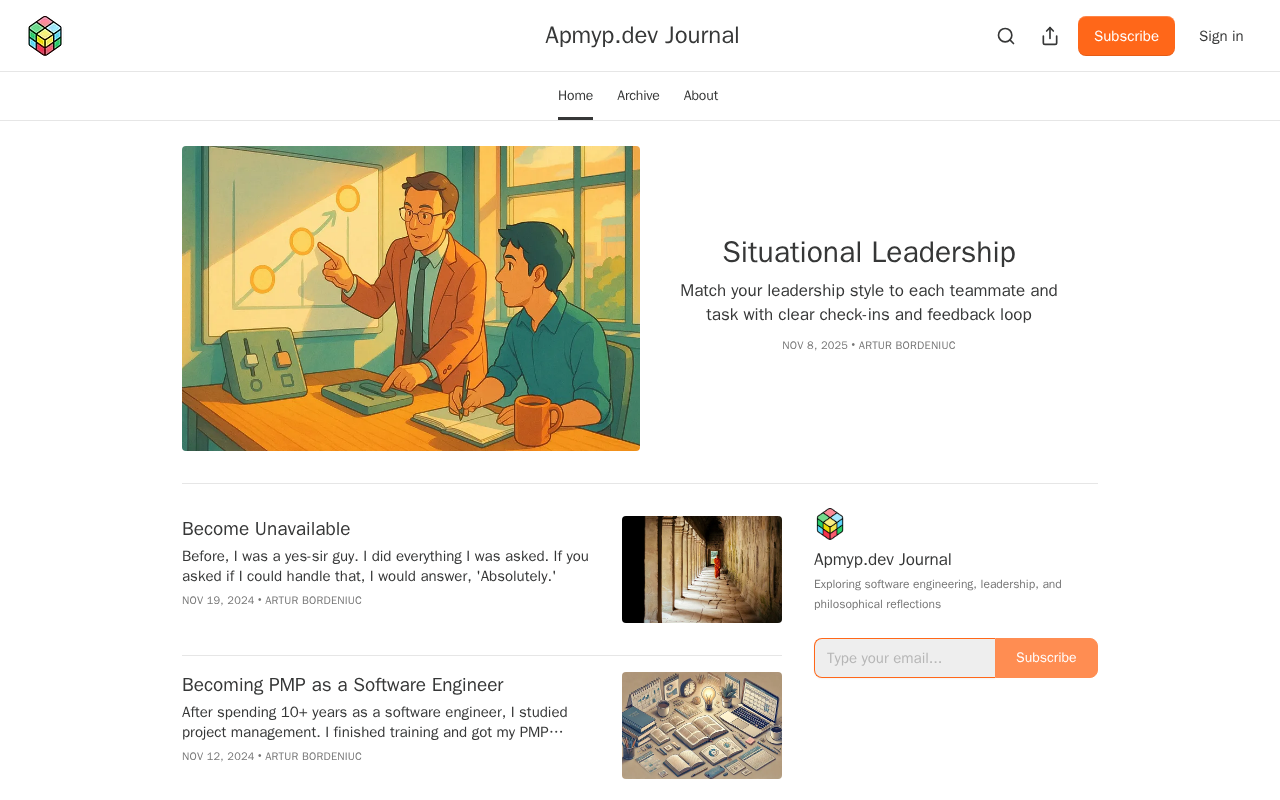Click the share icon in the header
The height and width of the screenshot is (800, 1280).
(x=1050, y=36)
